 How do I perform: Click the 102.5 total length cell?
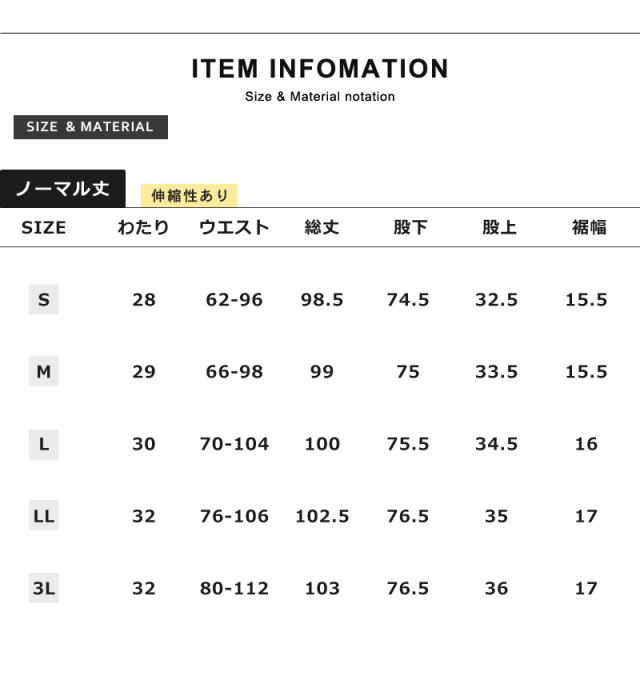[322, 516]
